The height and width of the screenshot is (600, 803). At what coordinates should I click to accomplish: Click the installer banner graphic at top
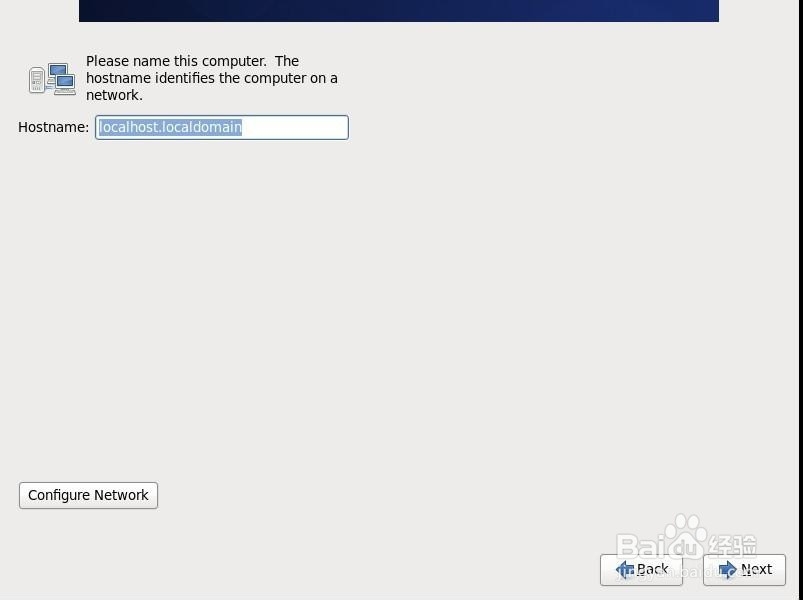398,11
